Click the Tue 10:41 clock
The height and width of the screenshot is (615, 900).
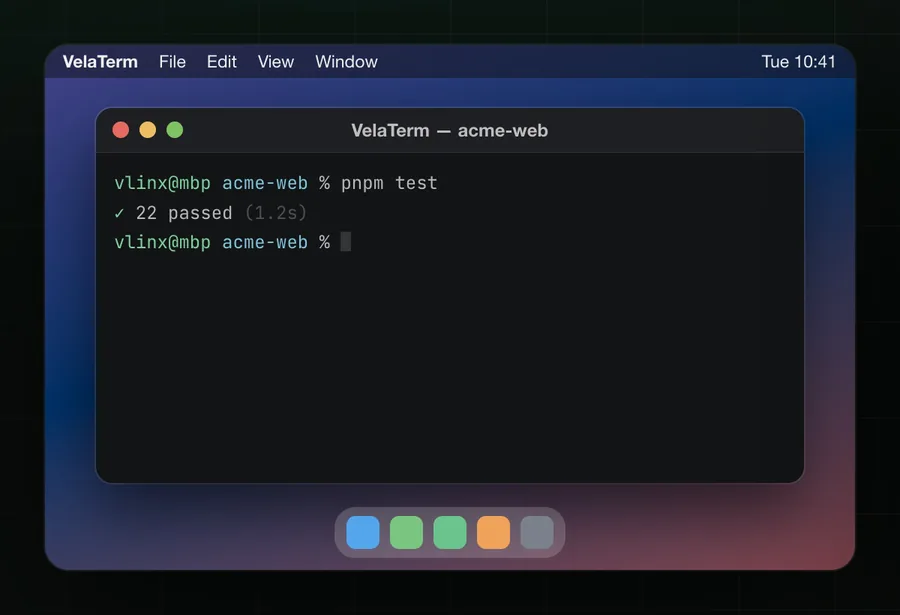(798, 61)
